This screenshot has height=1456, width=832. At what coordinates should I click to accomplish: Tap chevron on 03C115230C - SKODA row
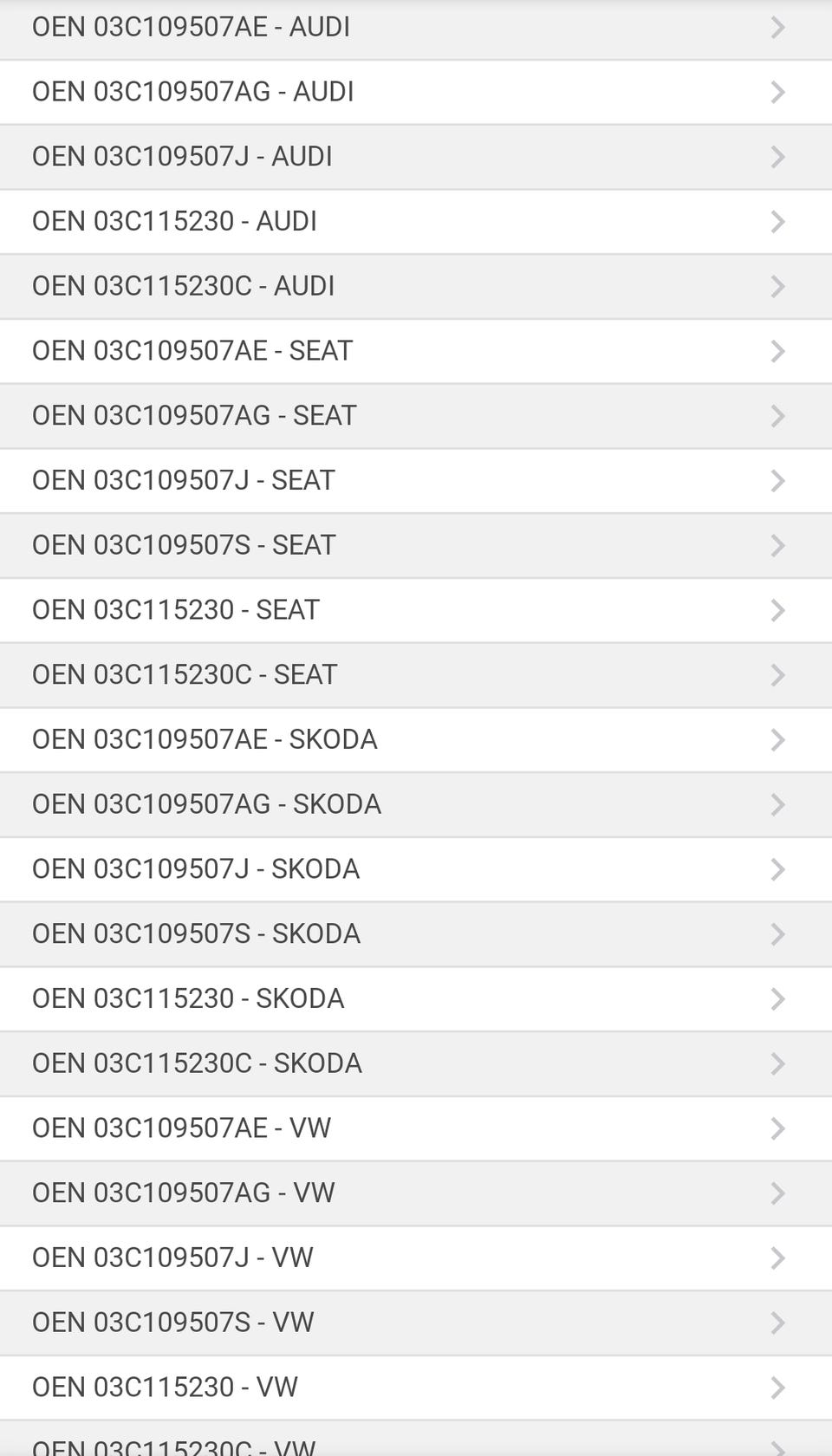coord(777,1063)
